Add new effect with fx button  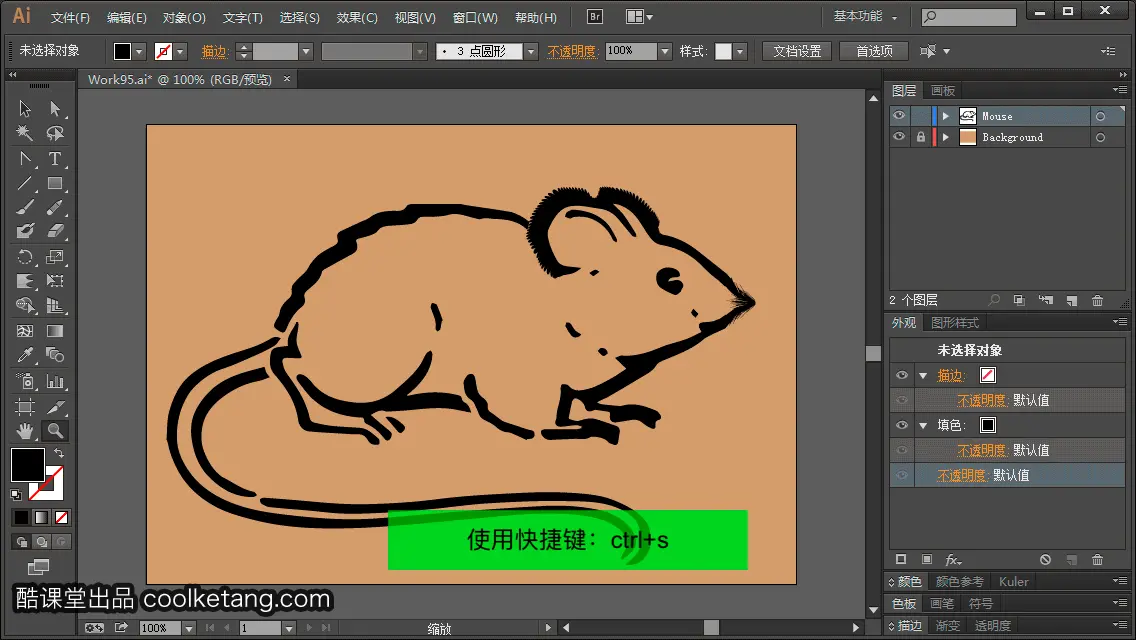point(953,560)
